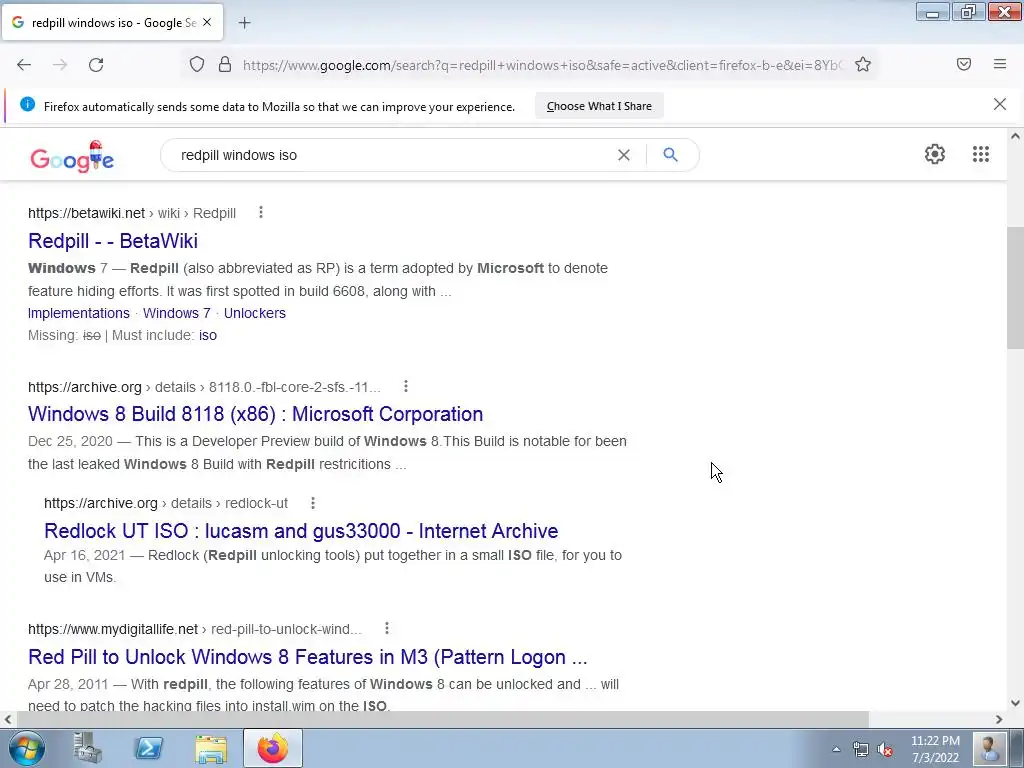Launch PowerShell from the taskbar
The height and width of the screenshot is (768, 1024).
(x=148, y=748)
